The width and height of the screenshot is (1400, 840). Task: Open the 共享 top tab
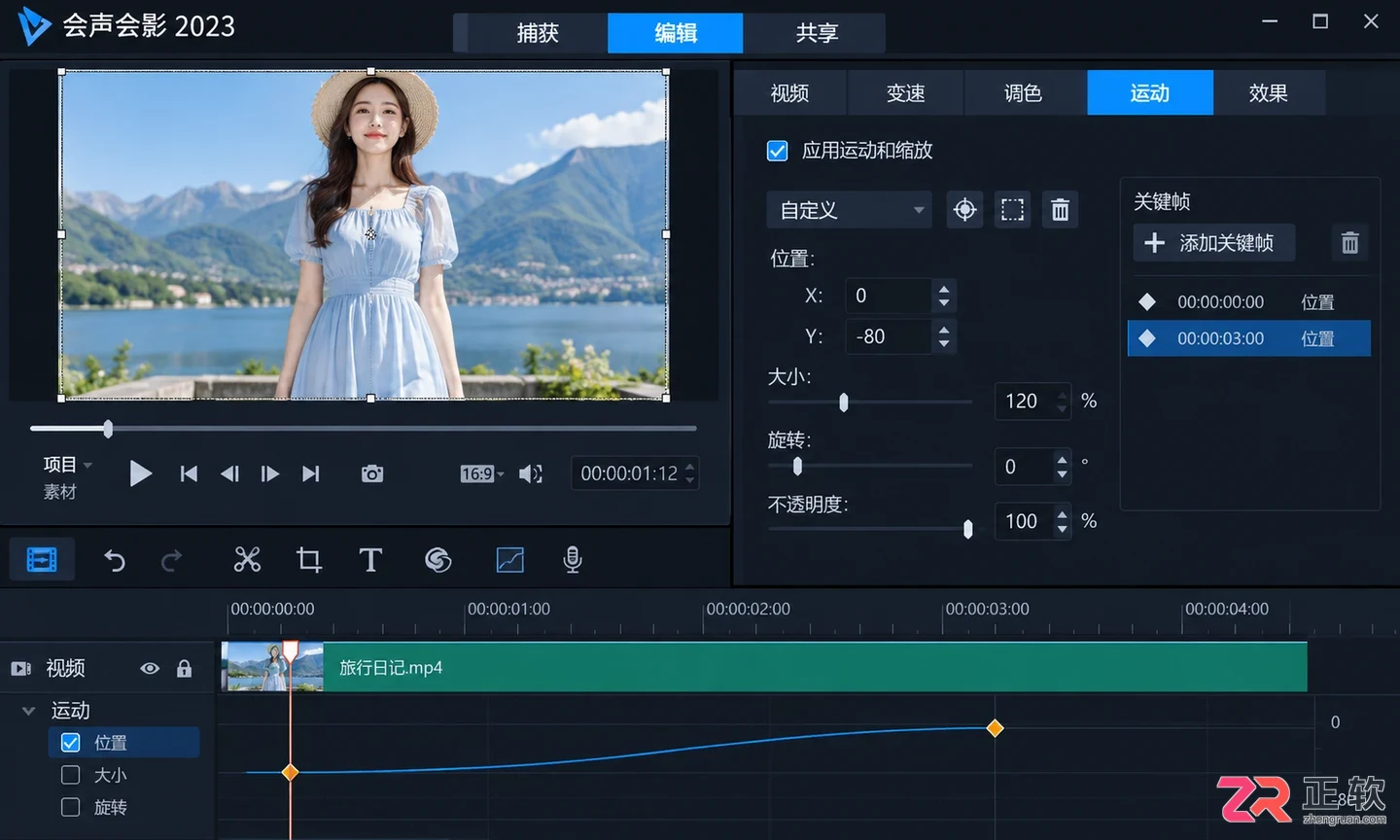point(816,33)
